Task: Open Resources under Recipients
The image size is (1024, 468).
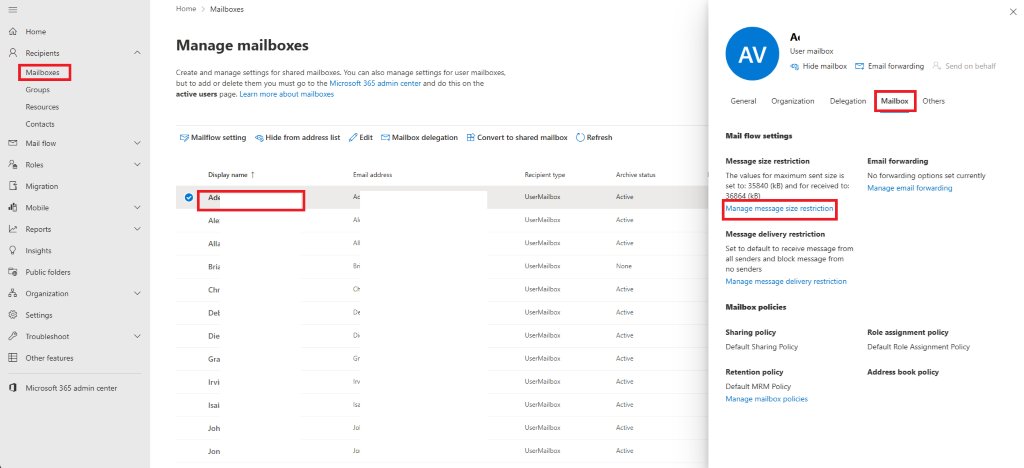Action: pyautogui.click(x=42, y=107)
